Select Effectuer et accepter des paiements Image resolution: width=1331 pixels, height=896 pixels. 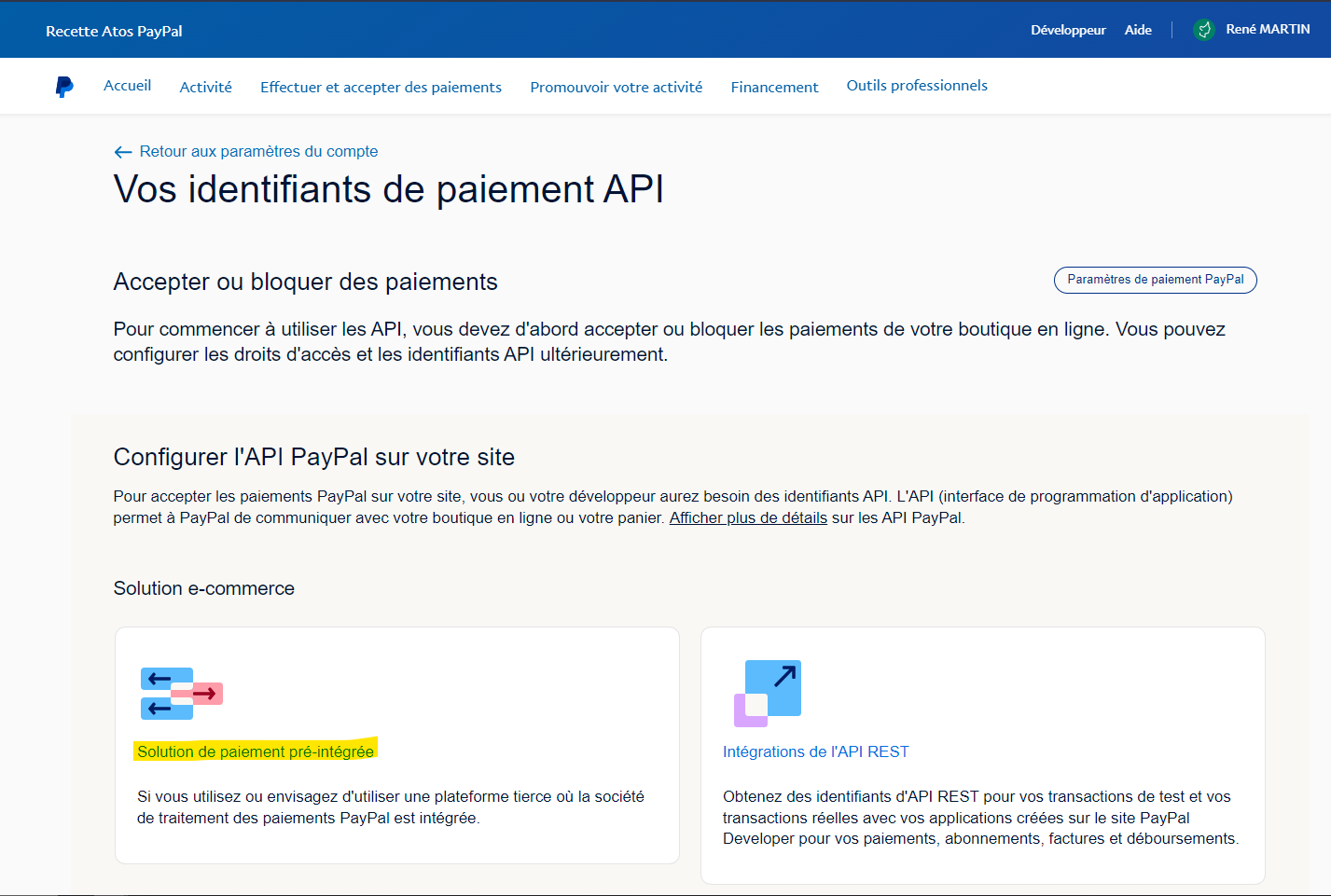point(381,87)
